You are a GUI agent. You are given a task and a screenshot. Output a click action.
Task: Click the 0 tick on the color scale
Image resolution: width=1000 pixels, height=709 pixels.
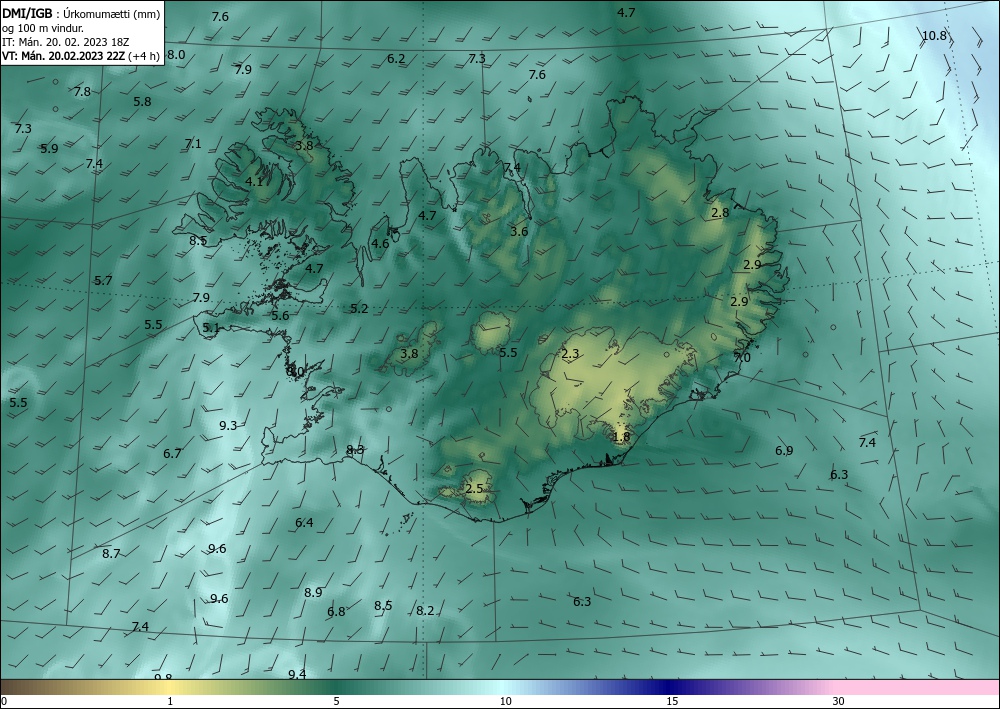pos(4,701)
